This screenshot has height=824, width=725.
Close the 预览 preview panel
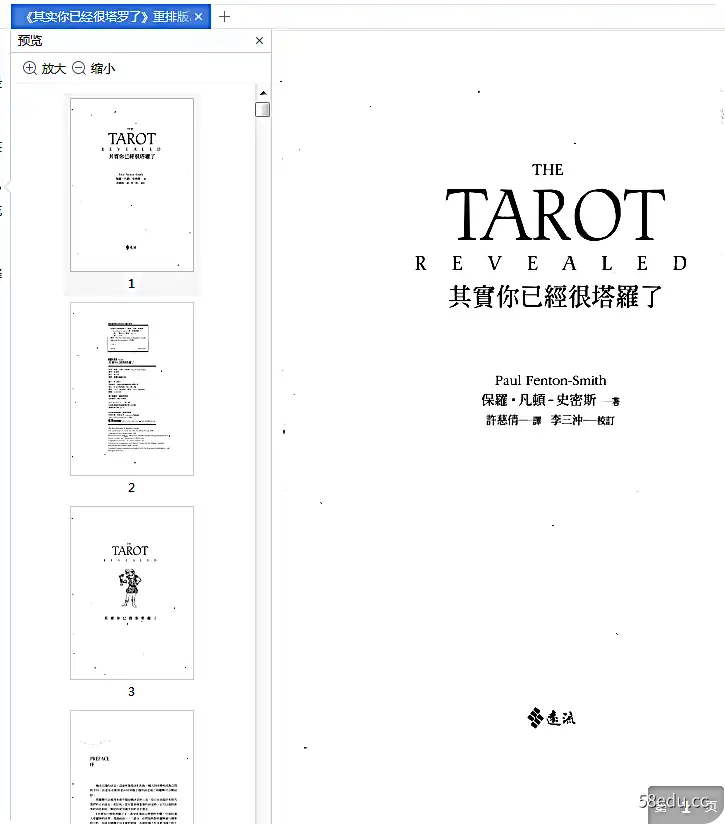tap(260, 40)
